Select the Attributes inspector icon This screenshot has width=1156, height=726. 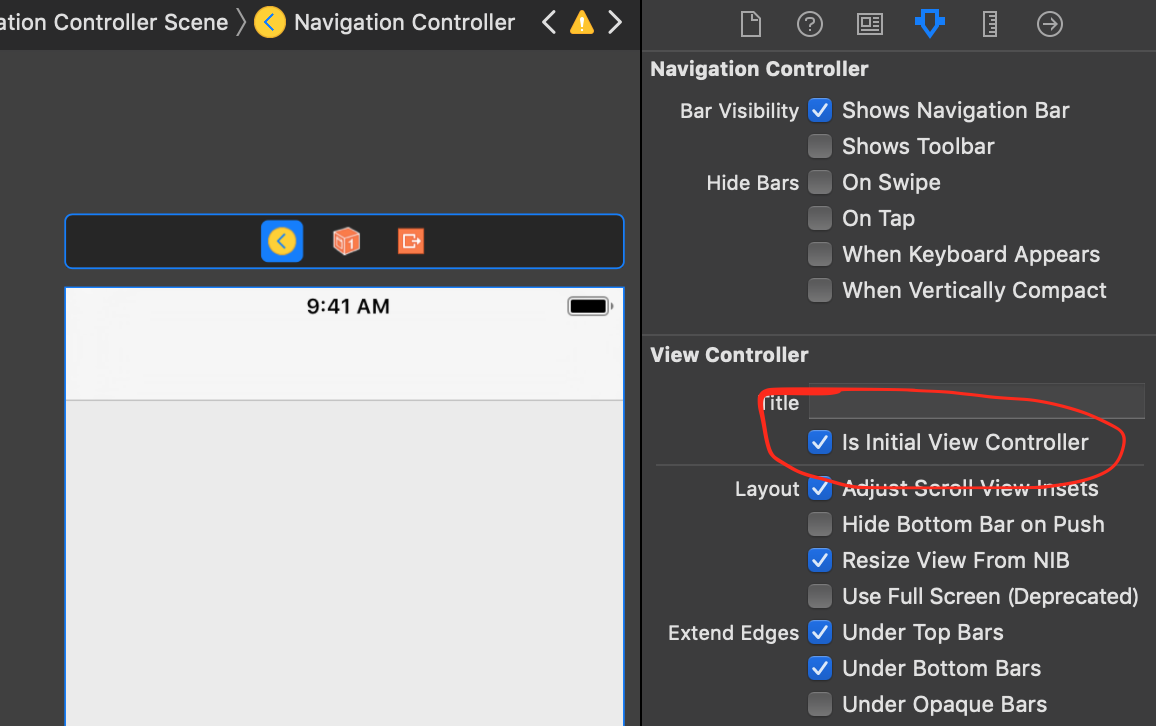coord(929,24)
